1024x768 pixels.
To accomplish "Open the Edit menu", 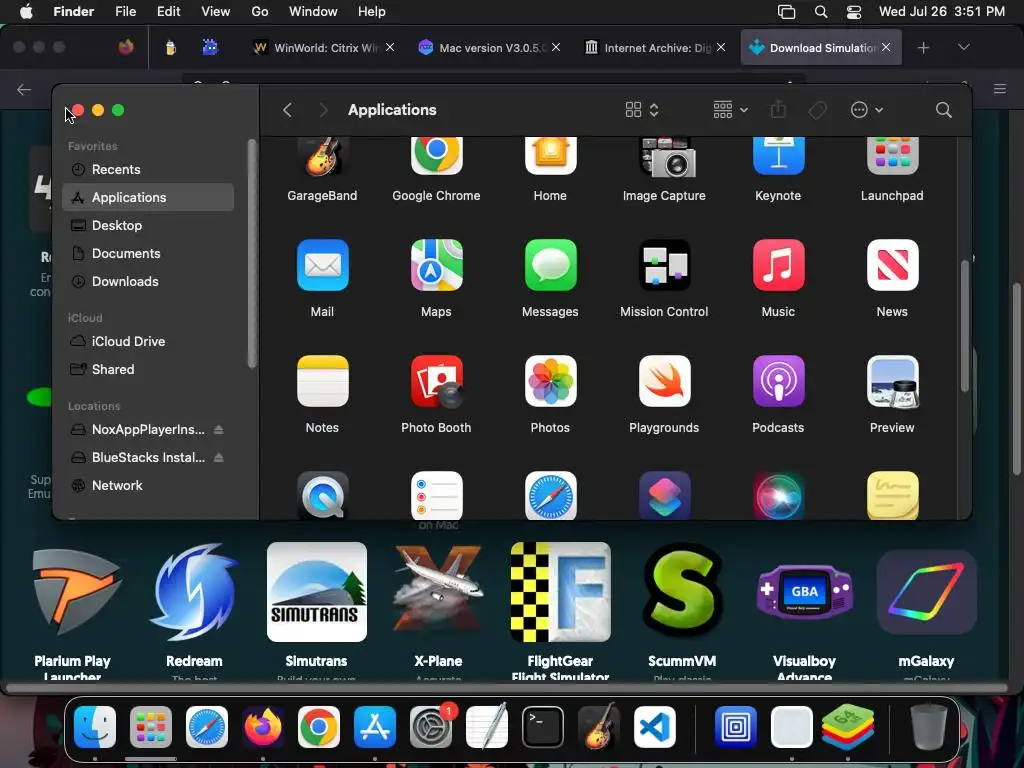I will [x=168, y=11].
